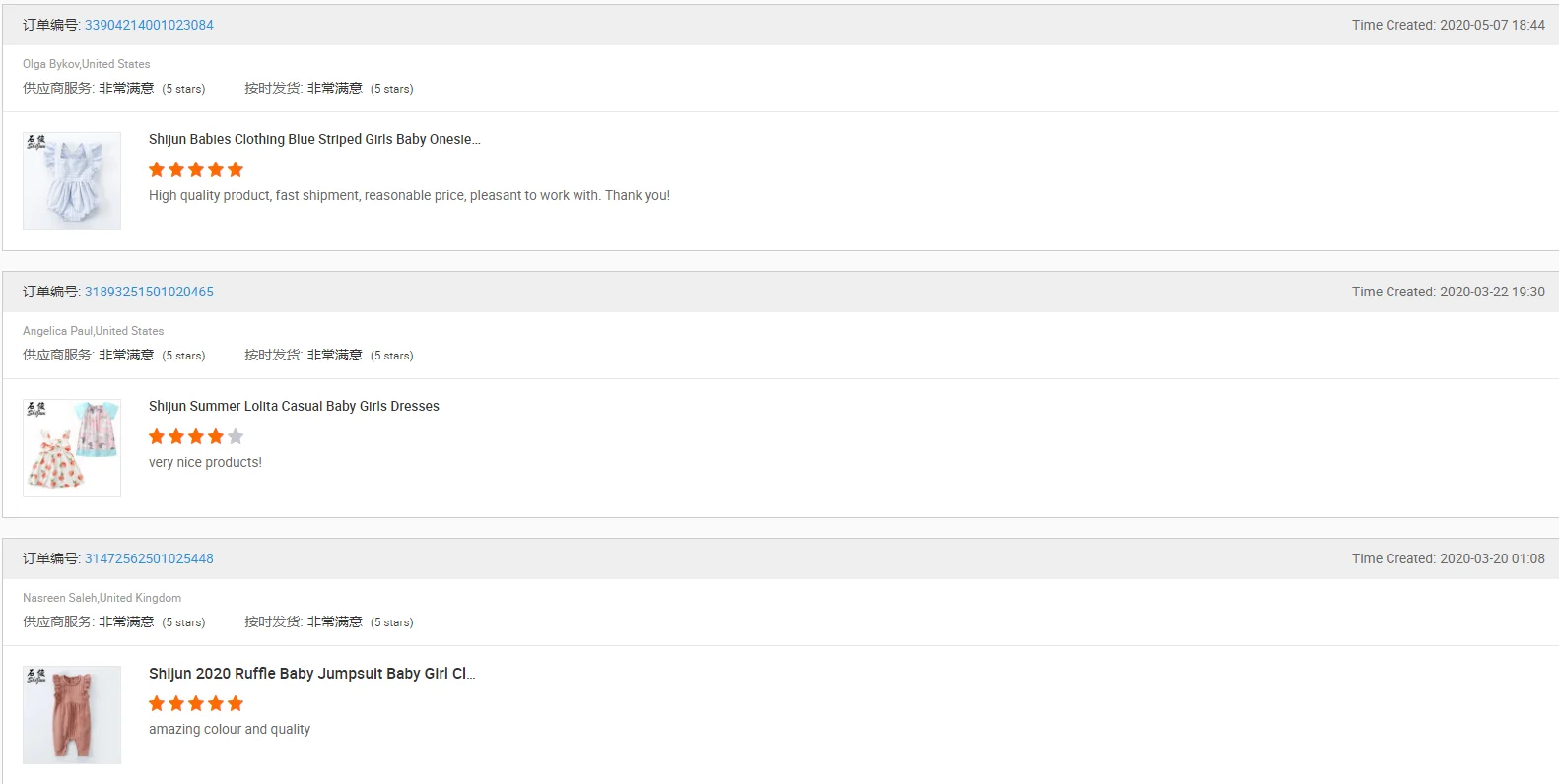The width and height of the screenshot is (1559, 784).
Task: Click the last orange star under Ruffle Baby Jumpsuit
Action: [236, 703]
